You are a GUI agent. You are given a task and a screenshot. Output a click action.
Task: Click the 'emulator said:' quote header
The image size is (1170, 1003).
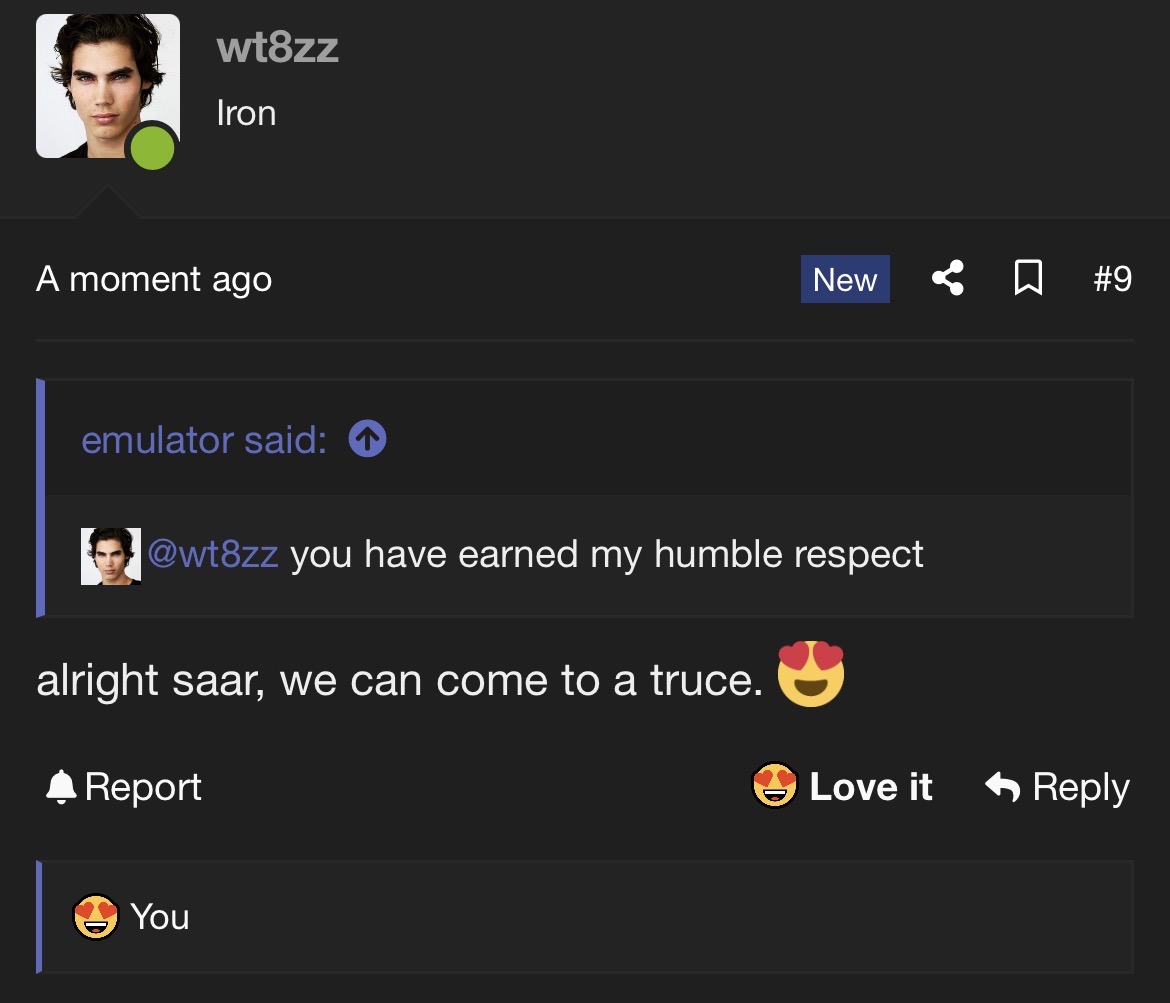(204, 440)
